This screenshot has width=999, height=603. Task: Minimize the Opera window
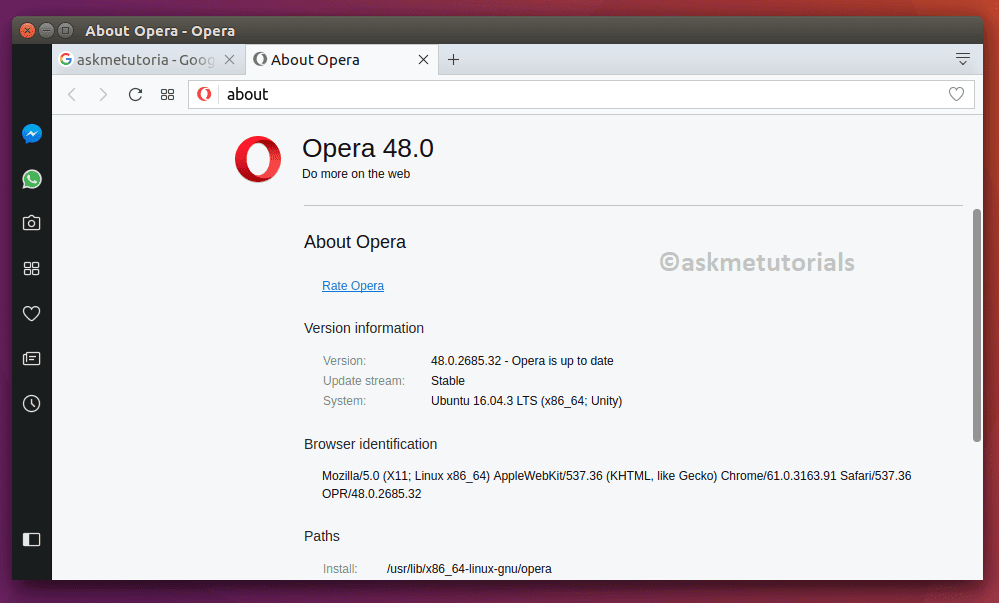click(47, 30)
